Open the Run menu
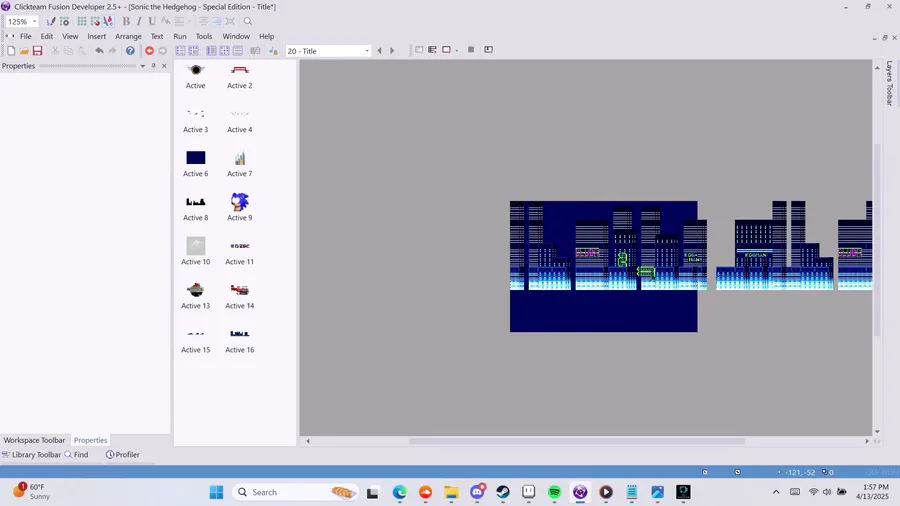900x506 pixels. pyautogui.click(x=180, y=36)
